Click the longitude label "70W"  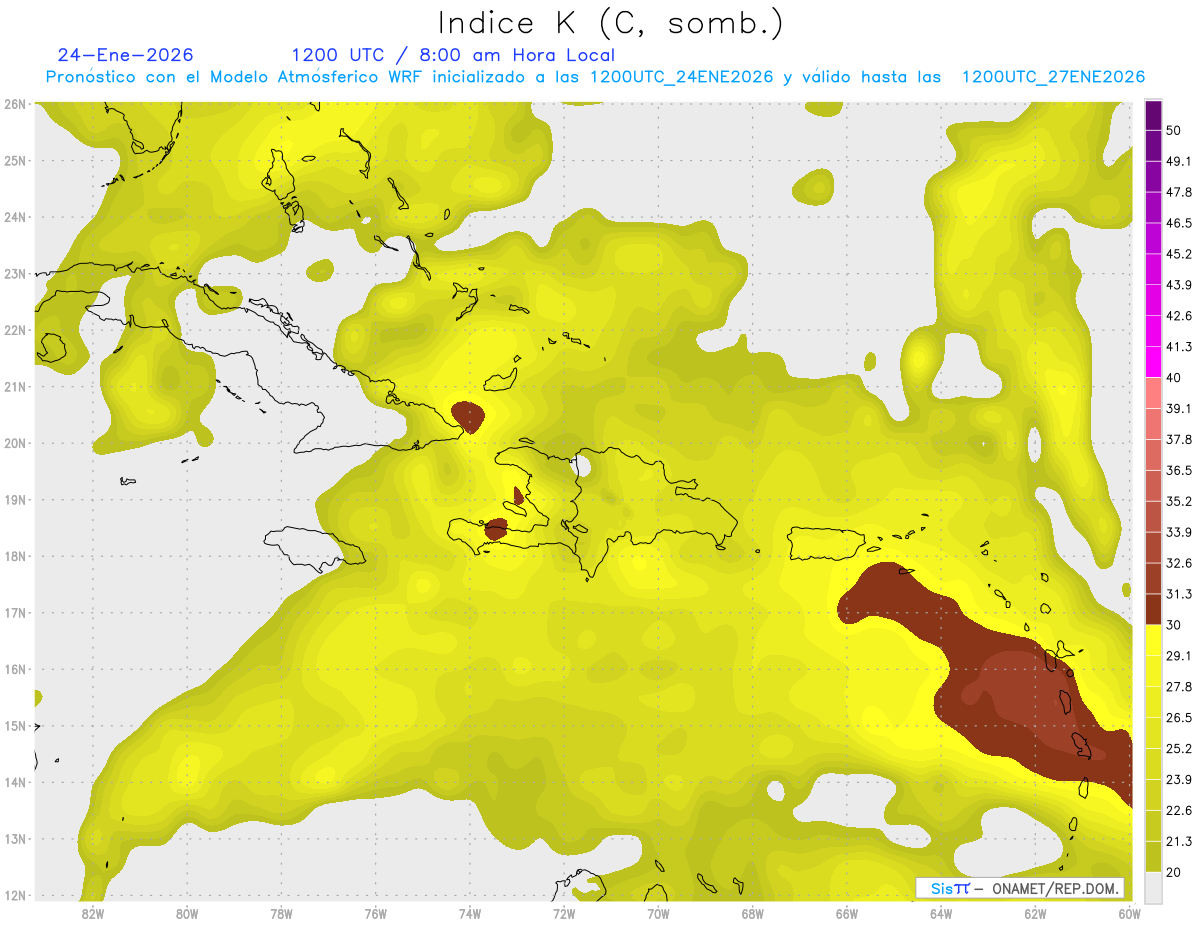(658, 913)
